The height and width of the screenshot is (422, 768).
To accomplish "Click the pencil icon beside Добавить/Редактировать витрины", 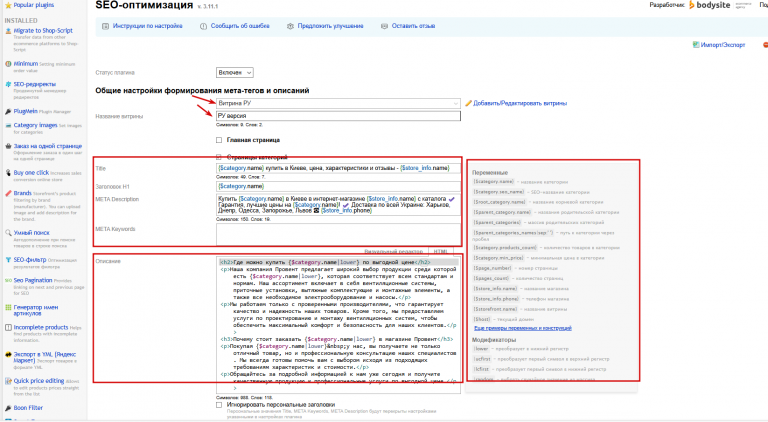I will tap(468, 103).
